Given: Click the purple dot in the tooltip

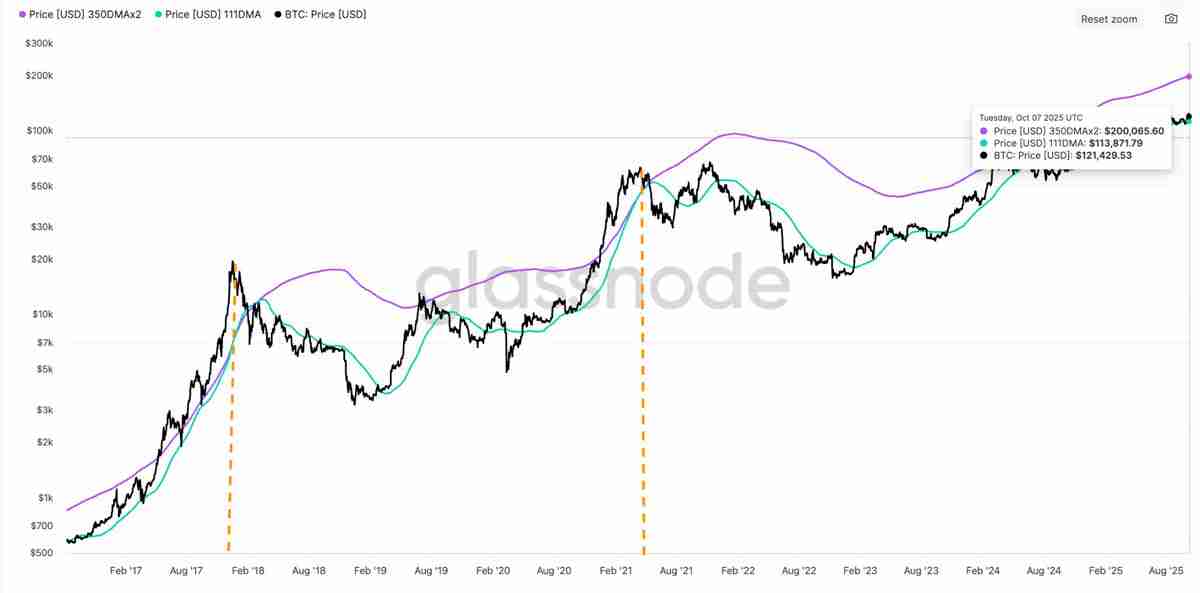Looking at the screenshot, I should 984,131.
